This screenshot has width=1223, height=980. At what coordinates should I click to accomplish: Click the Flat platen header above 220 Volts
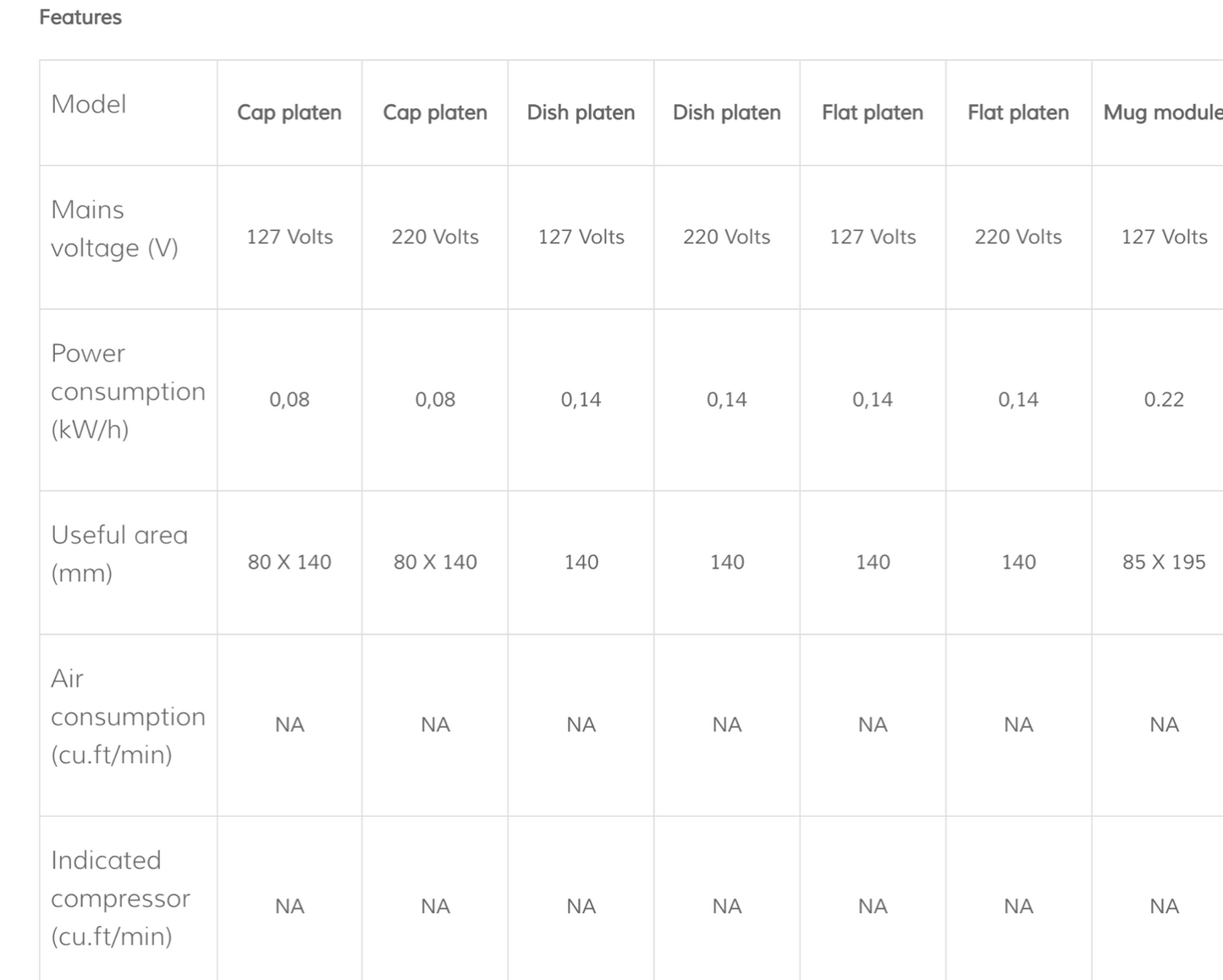click(x=1018, y=113)
